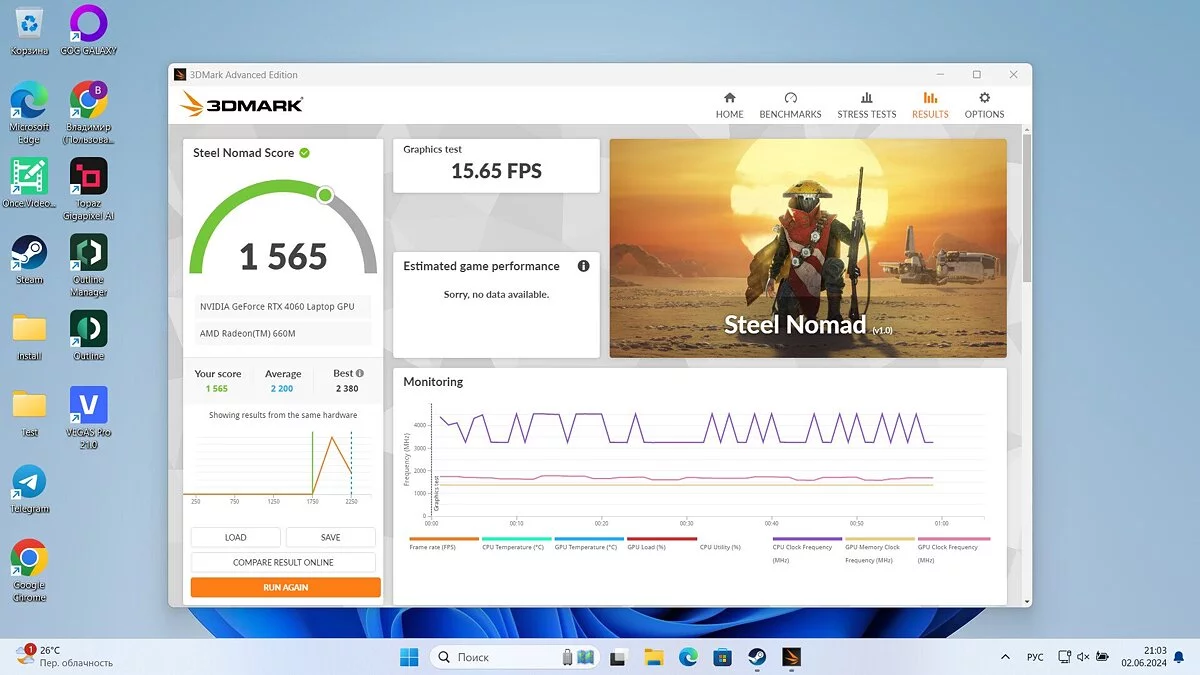1200x675 pixels.
Task: Click the Test folder on the desktop
Action: coord(30,413)
